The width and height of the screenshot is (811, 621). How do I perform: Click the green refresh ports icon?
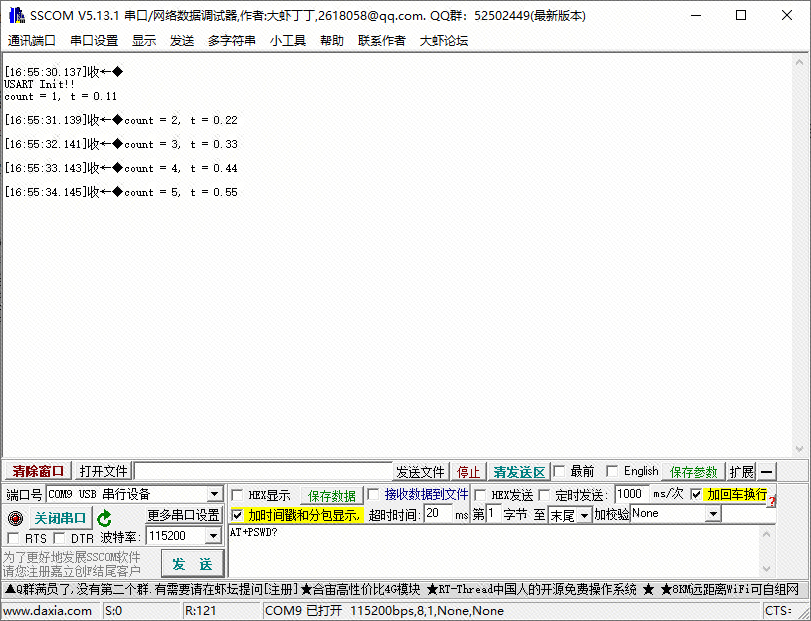tap(104, 518)
